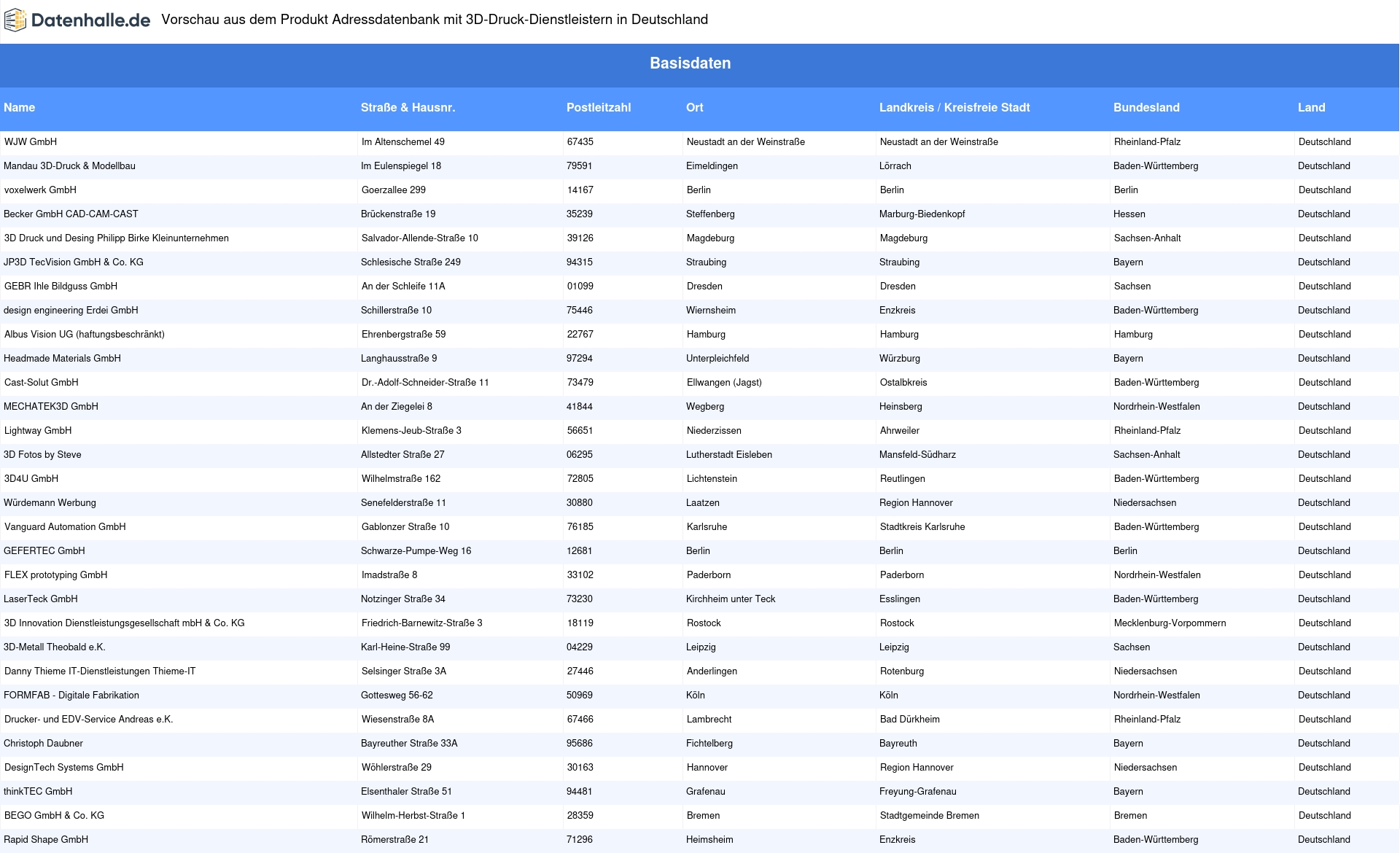Click GEBR Ihle Bildguss GmbH name
This screenshot has height=853, width=1400.
61,286
